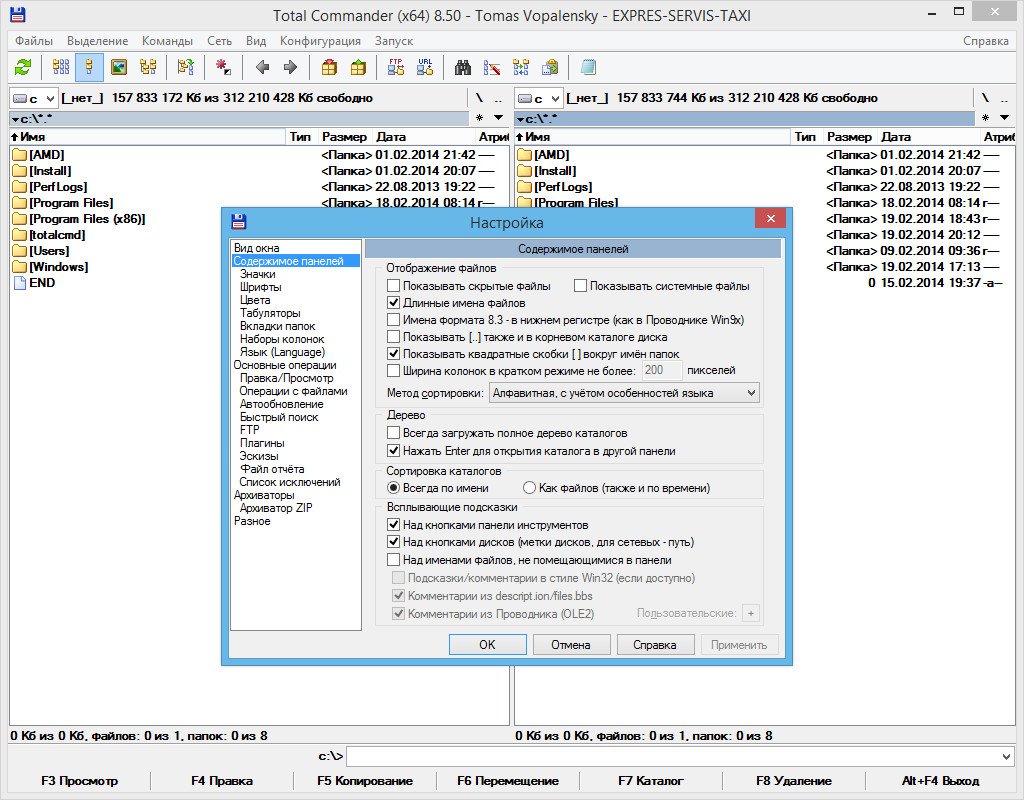Uncheck Длинные имена файлов option

(x=393, y=303)
